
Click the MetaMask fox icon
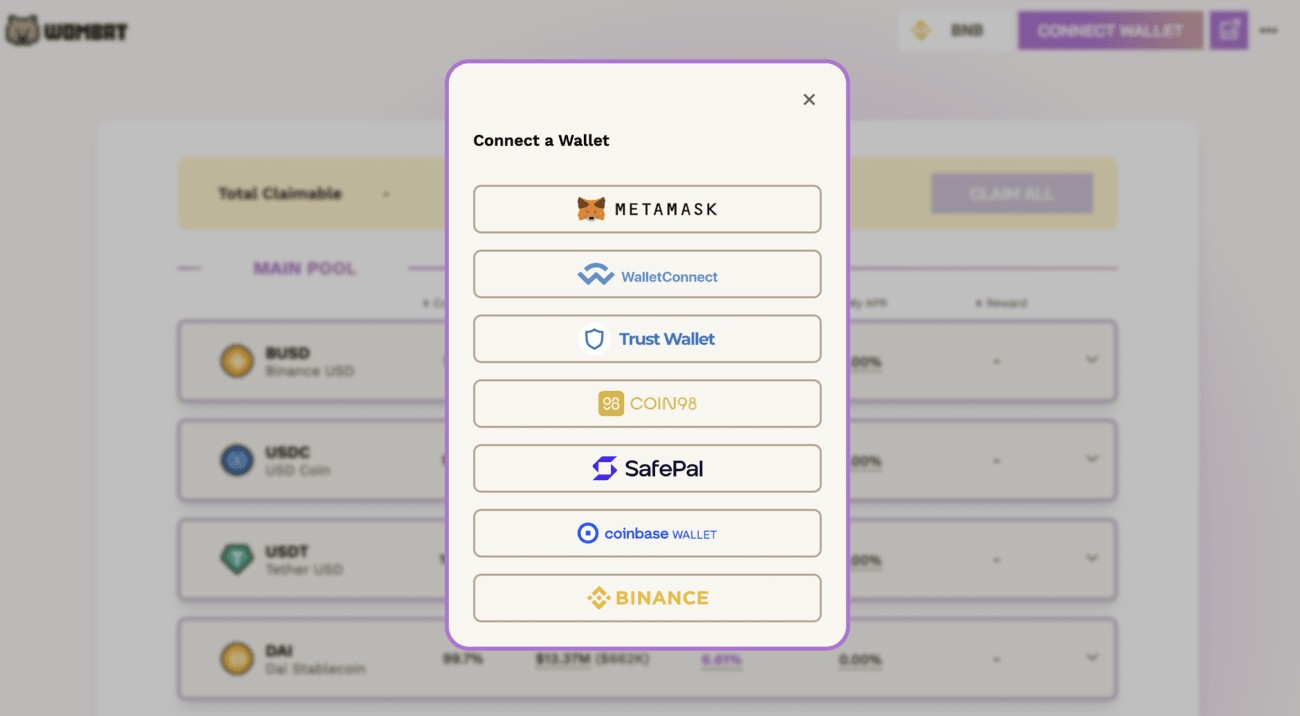coord(591,209)
